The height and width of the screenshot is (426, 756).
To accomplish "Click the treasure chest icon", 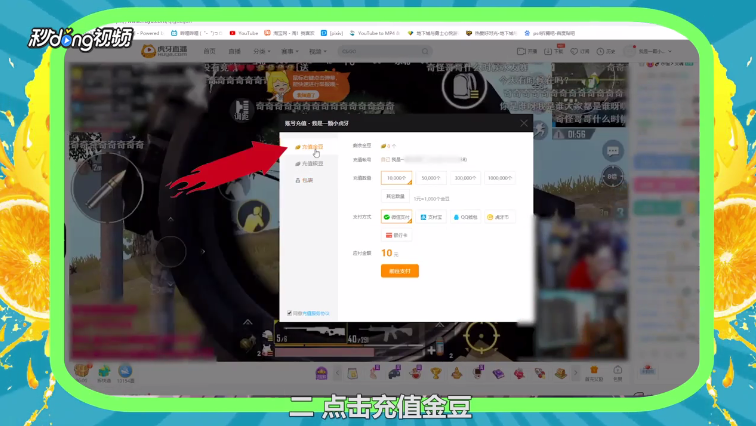I will (x=82, y=371).
